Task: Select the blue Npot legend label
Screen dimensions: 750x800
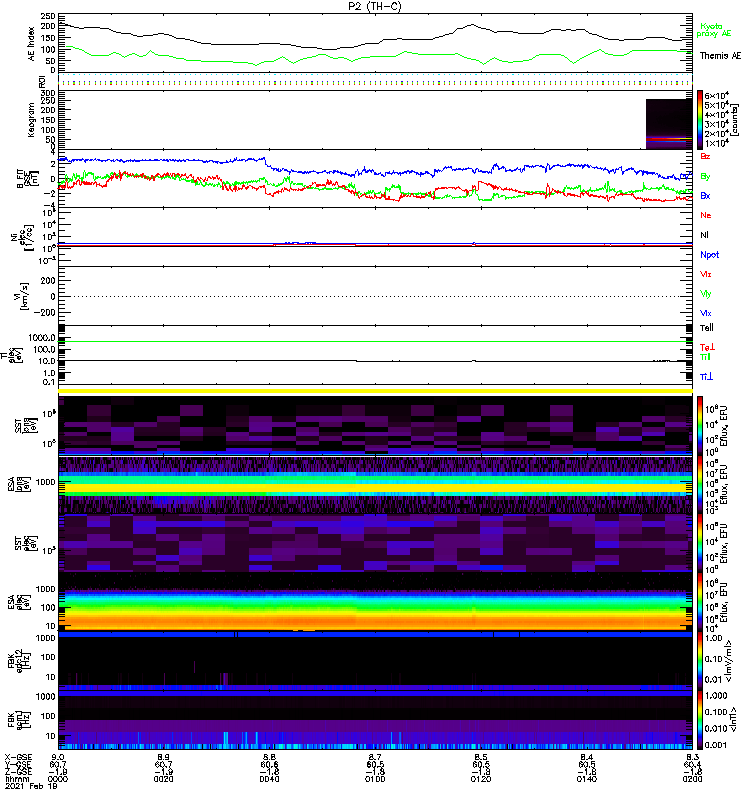Action: 709,255
